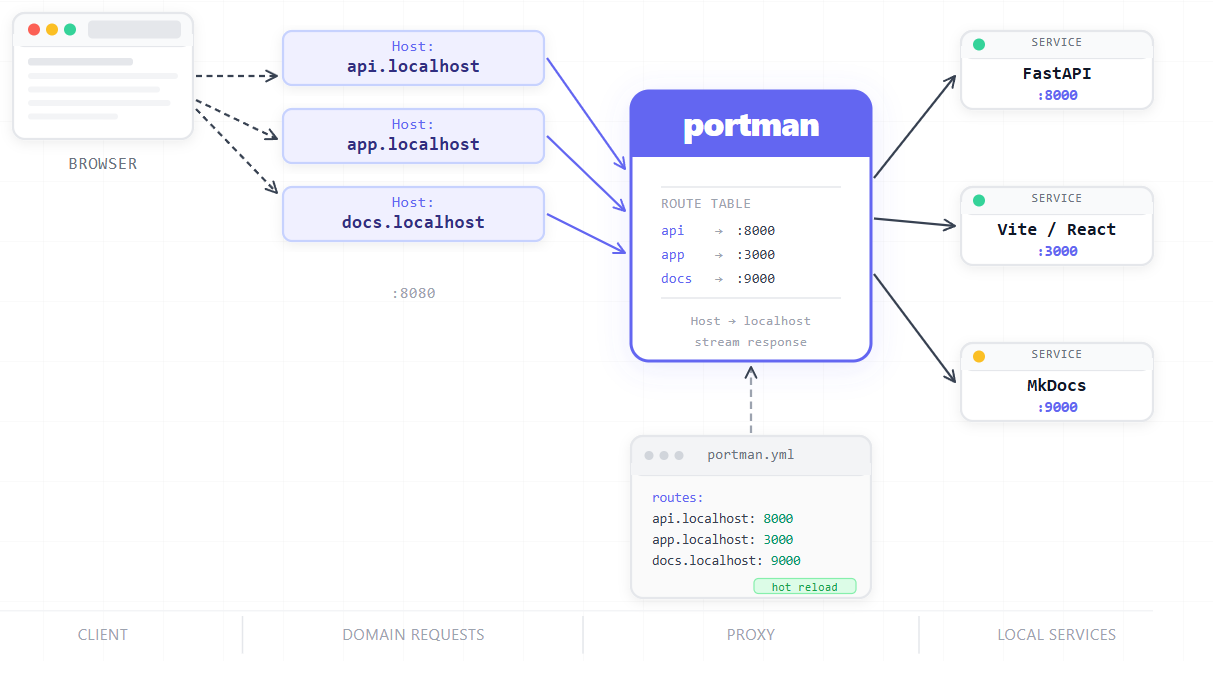
Task: Select the api.localhost host box
Action: point(413,58)
